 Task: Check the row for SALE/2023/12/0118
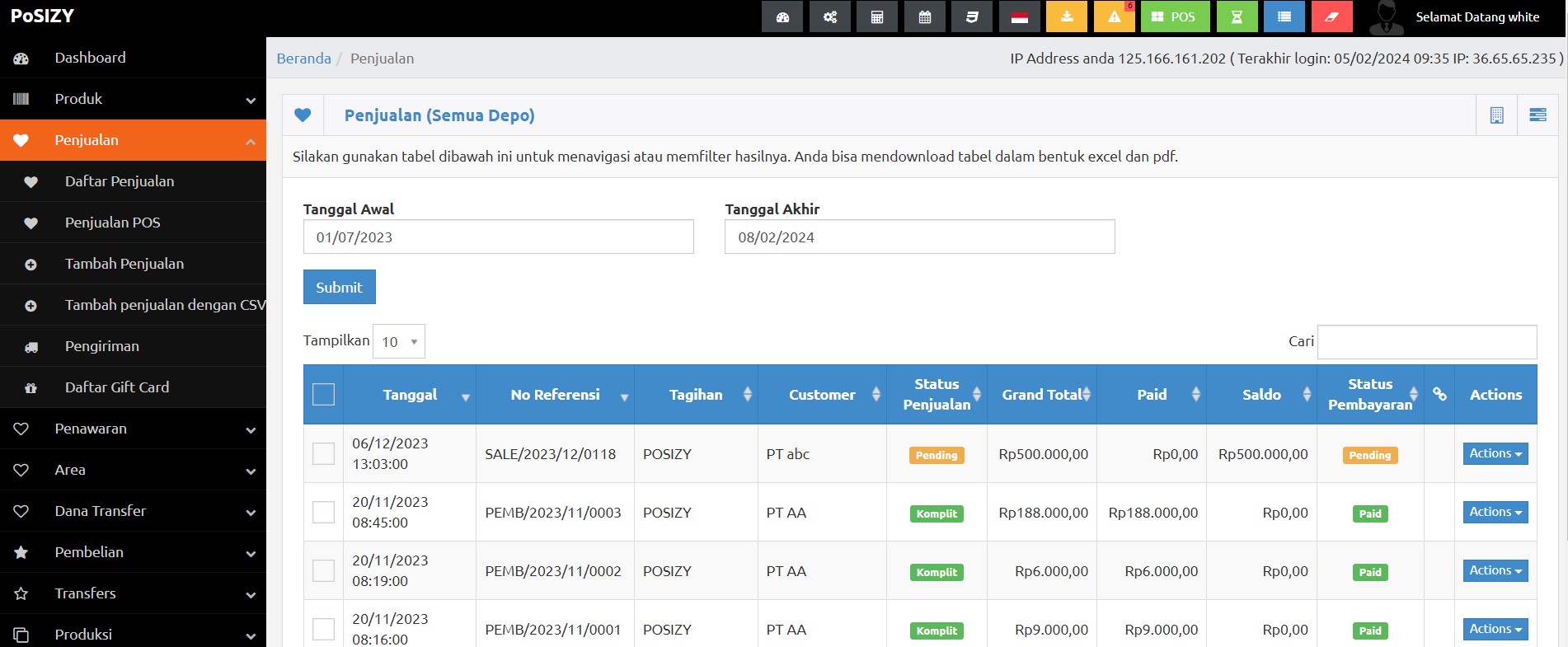click(x=324, y=453)
